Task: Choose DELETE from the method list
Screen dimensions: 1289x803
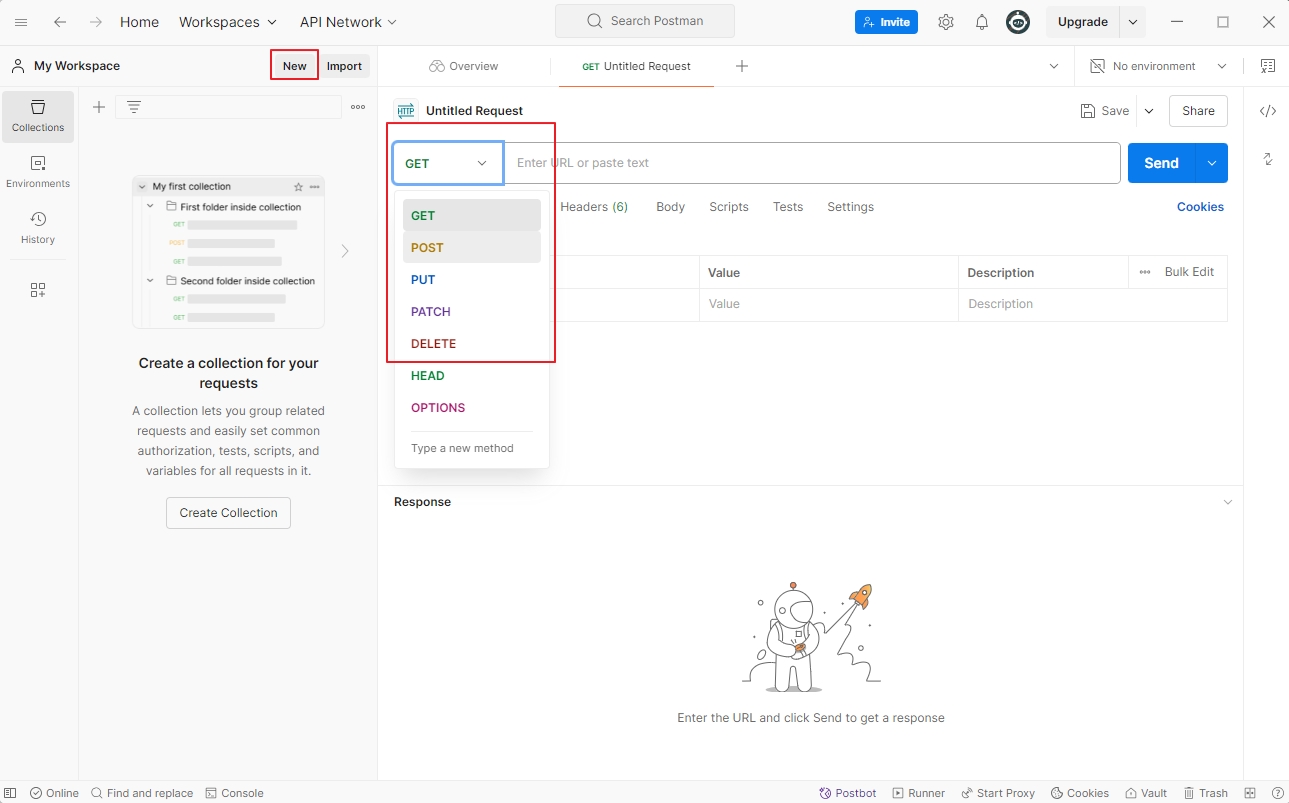Action: 472,343
